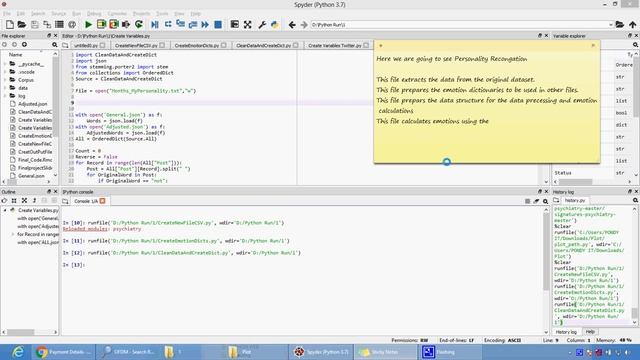Expand the __pycache__ folder
640x360 pixels.
[5, 64]
